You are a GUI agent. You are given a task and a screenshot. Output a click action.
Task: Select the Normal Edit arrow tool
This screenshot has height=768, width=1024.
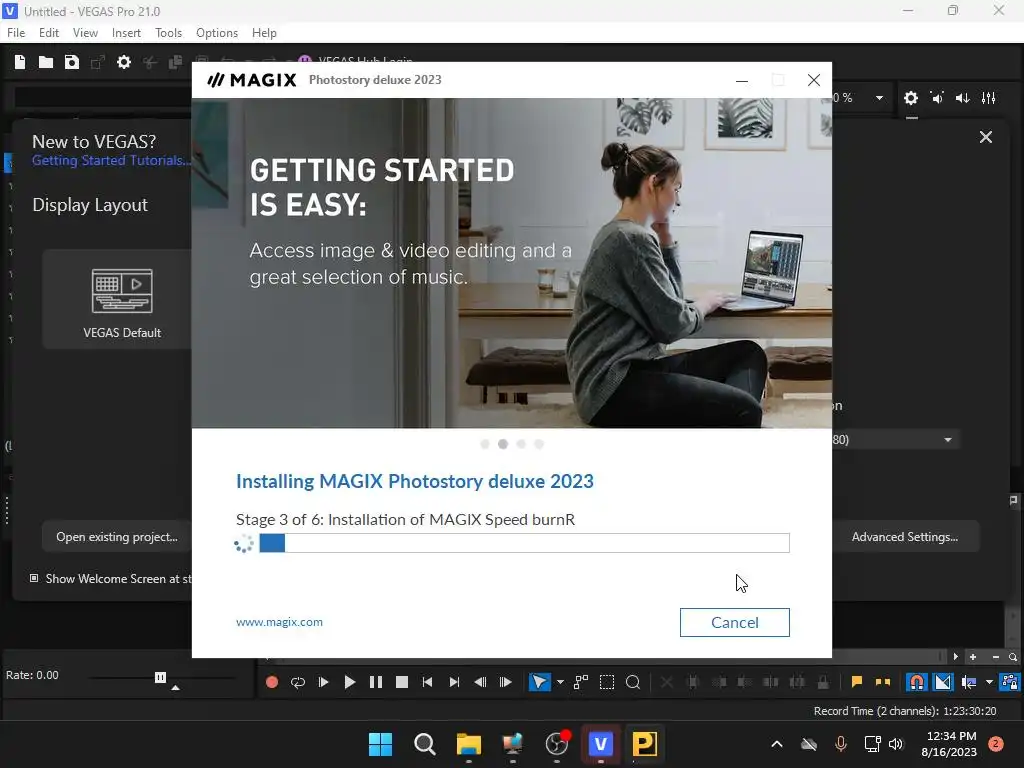539,682
